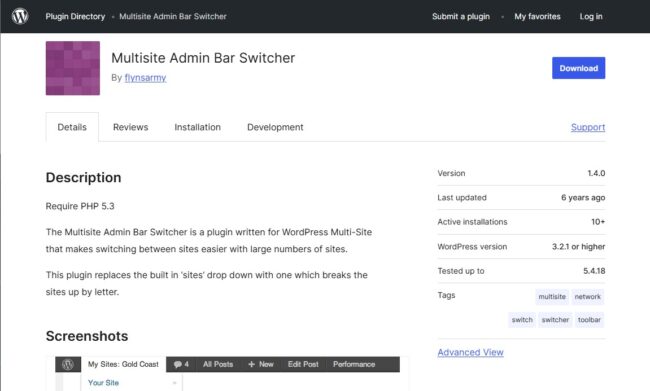Click the multisite tag
Screen dimensions: 650x391
(x=552, y=296)
